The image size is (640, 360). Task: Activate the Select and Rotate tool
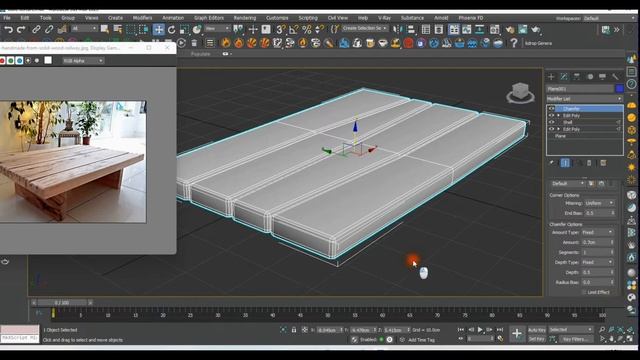(171, 29)
